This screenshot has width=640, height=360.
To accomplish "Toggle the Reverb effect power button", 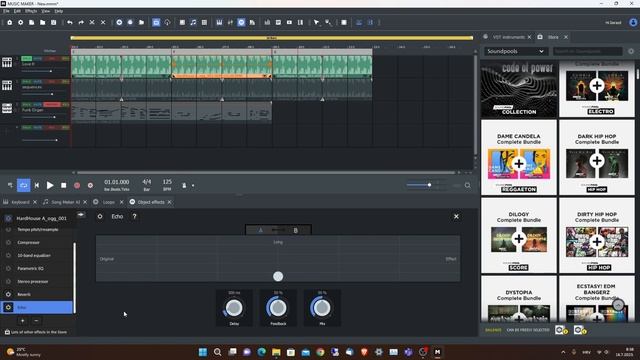I will pyautogui.click(x=8, y=294).
